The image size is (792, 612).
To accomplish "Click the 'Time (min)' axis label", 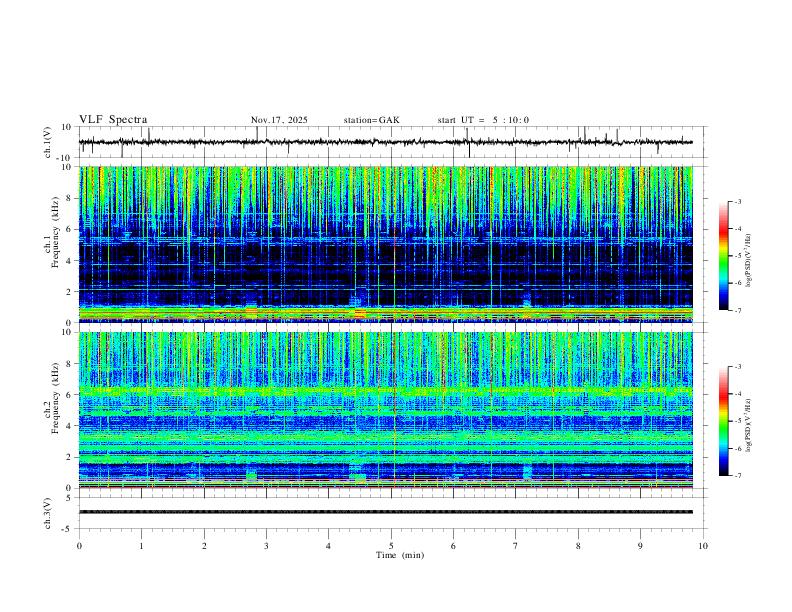I will click(400, 555).
